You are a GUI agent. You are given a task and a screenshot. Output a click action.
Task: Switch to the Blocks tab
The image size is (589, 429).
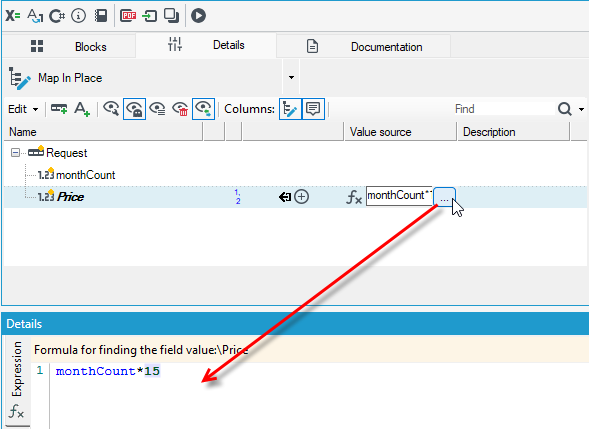pos(69,47)
